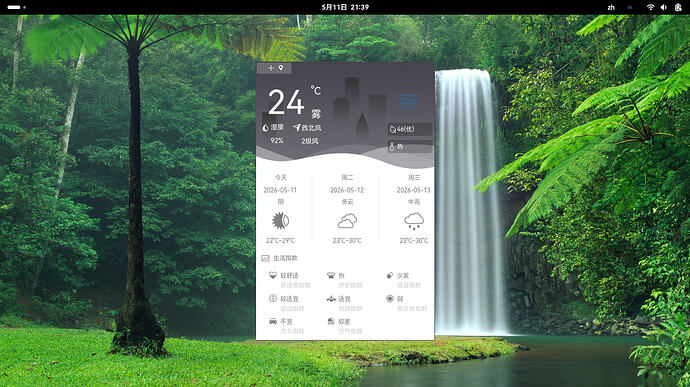Click the 中雨 condition label for Wednesday
The image size is (690, 387).
[414, 202]
